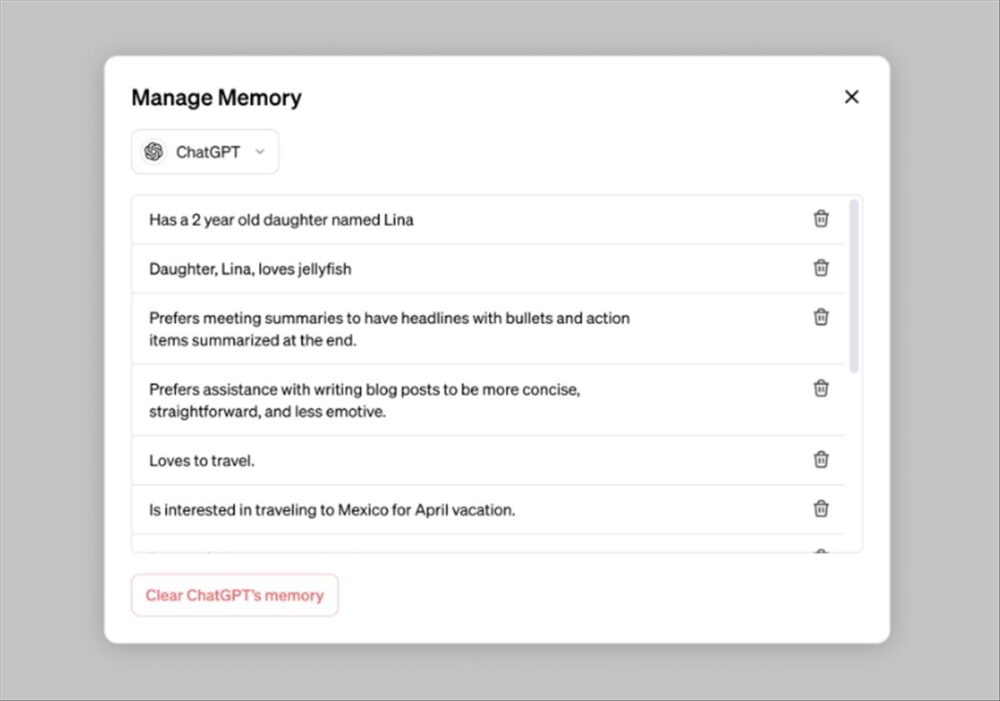The image size is (1000, 701).
Task: Select 'Has a 2 year old daughter named Lina' text
Action: click(281, 220)
